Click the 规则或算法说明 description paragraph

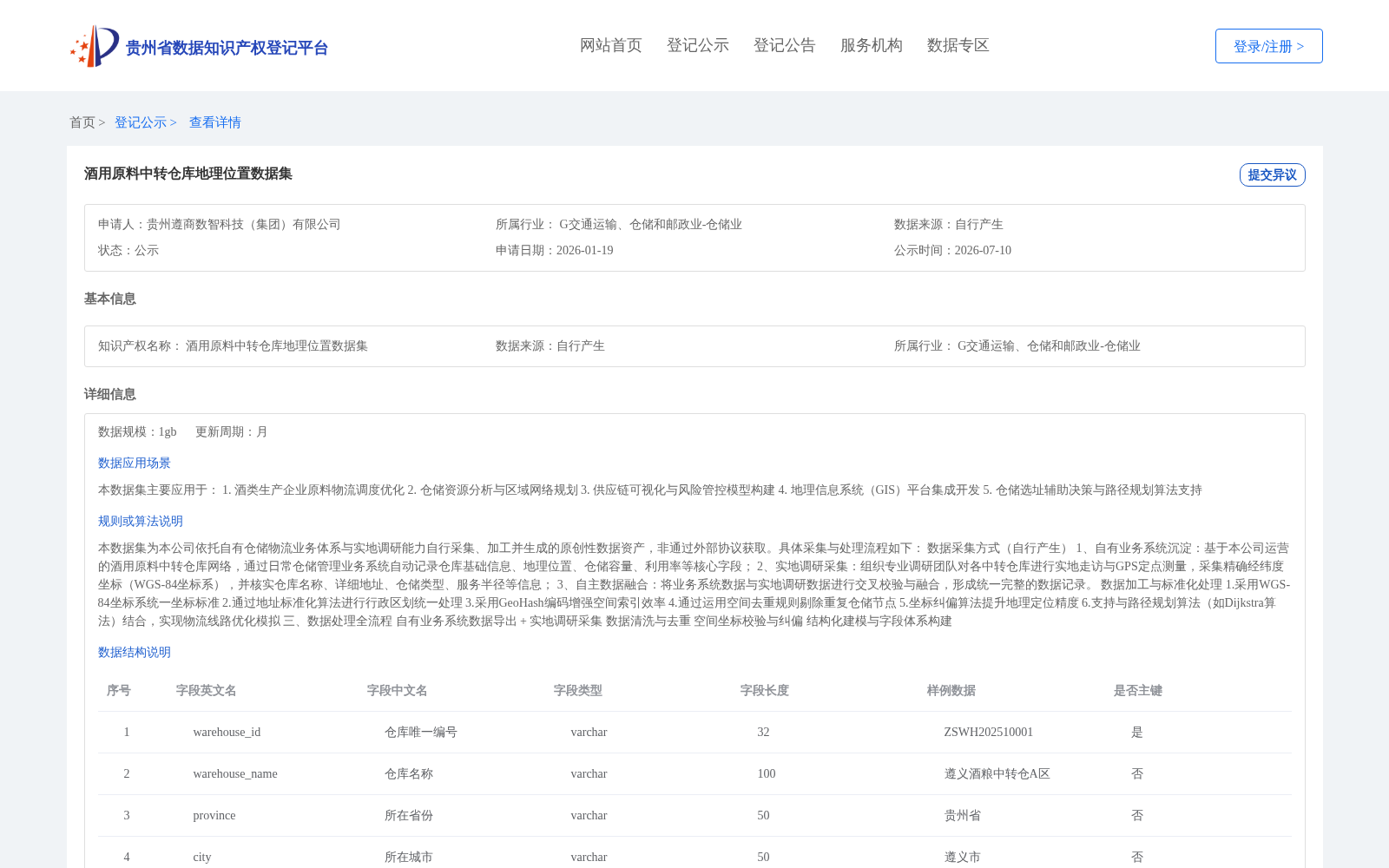click(694, 584)
